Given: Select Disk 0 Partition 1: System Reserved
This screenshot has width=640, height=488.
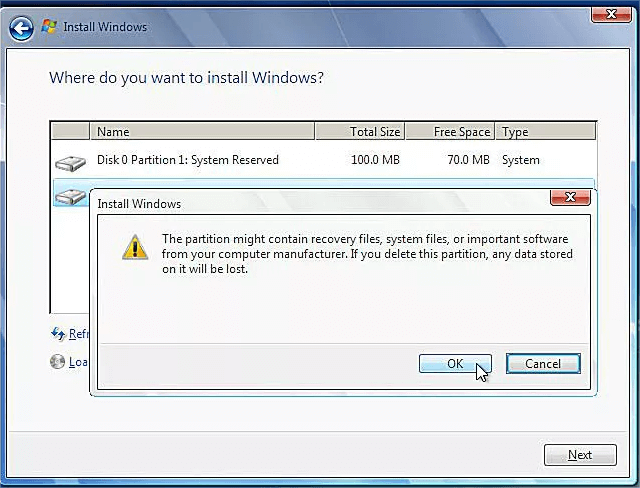Looking at the screenshot, I should pyautogui.click(x=188, y=160).
